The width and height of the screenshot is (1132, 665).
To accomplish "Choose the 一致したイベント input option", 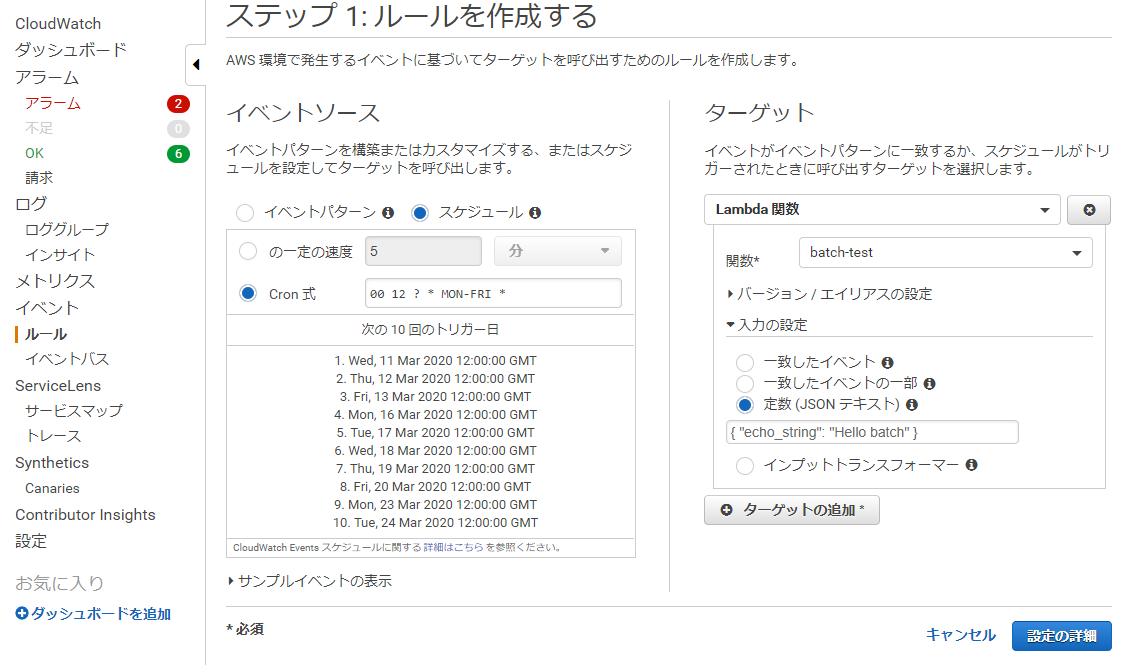I will 745,362.
